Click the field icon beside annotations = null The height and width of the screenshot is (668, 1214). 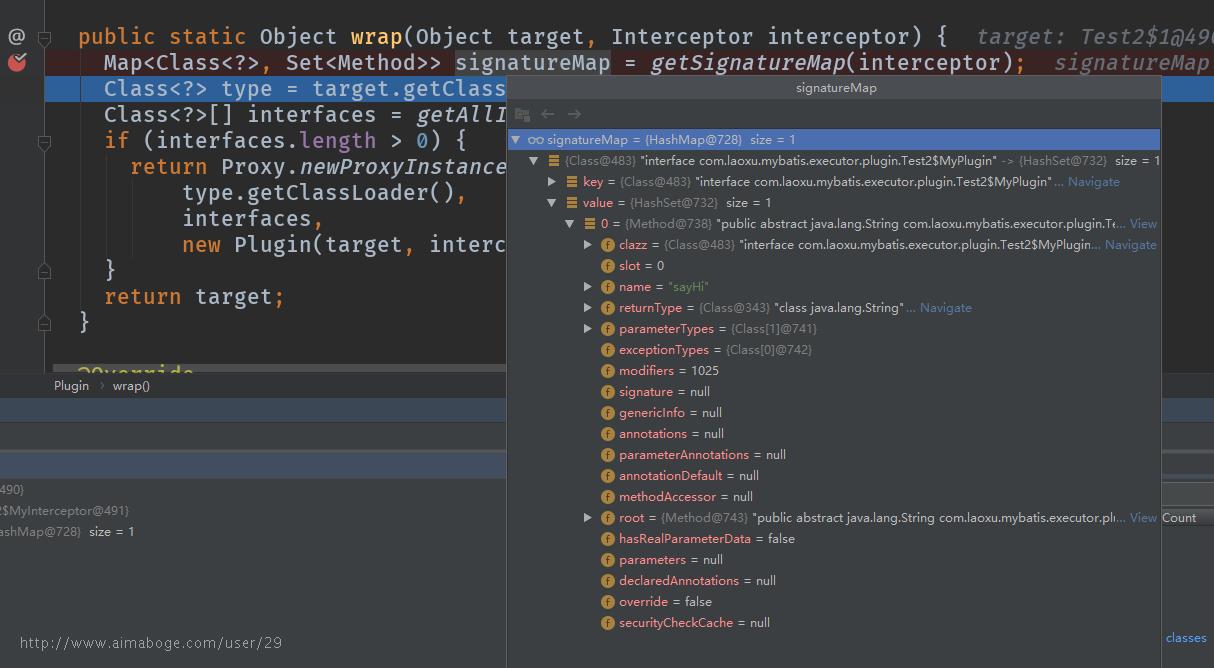coord(608,434)
